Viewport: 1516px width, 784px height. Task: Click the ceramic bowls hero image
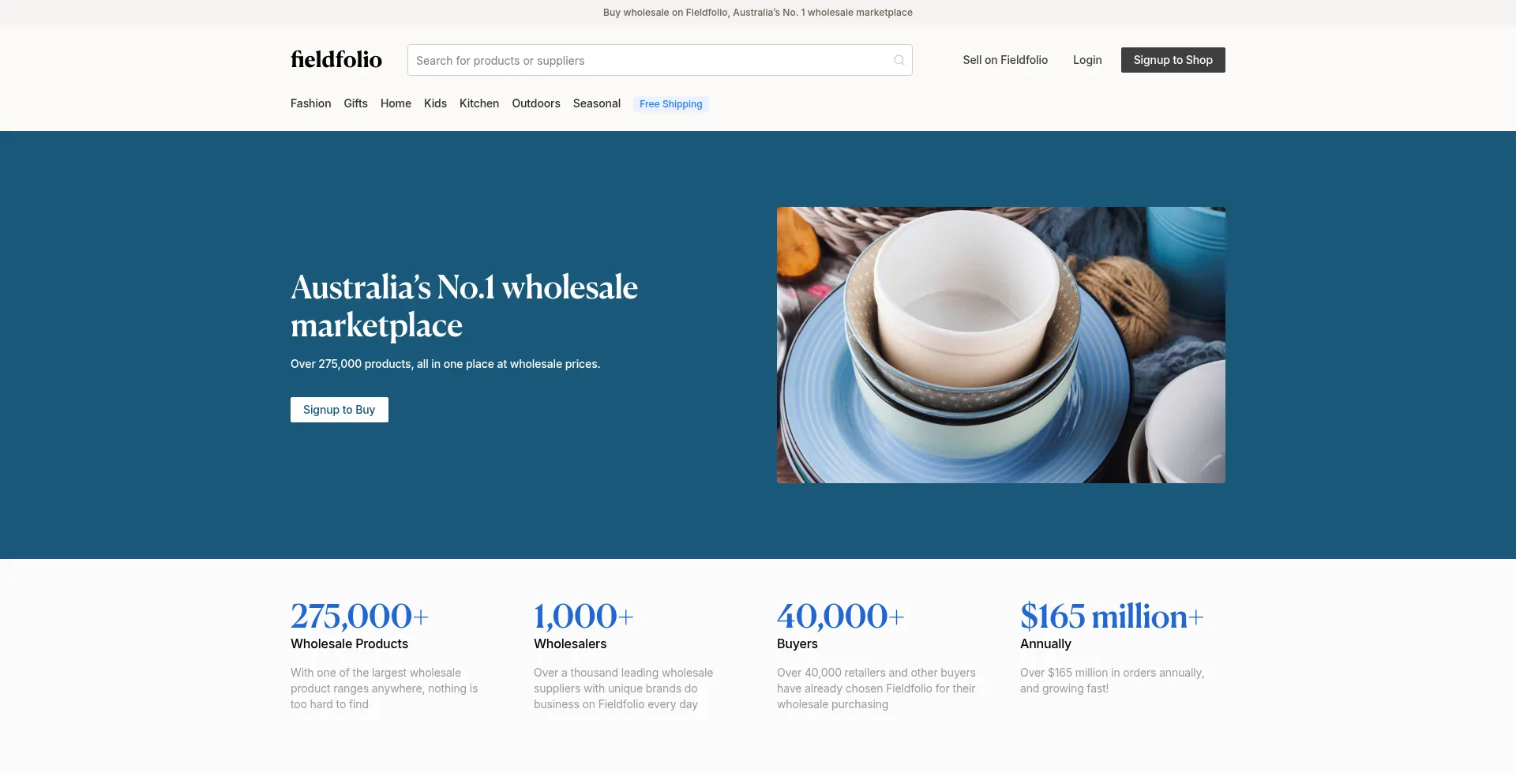1000,345
